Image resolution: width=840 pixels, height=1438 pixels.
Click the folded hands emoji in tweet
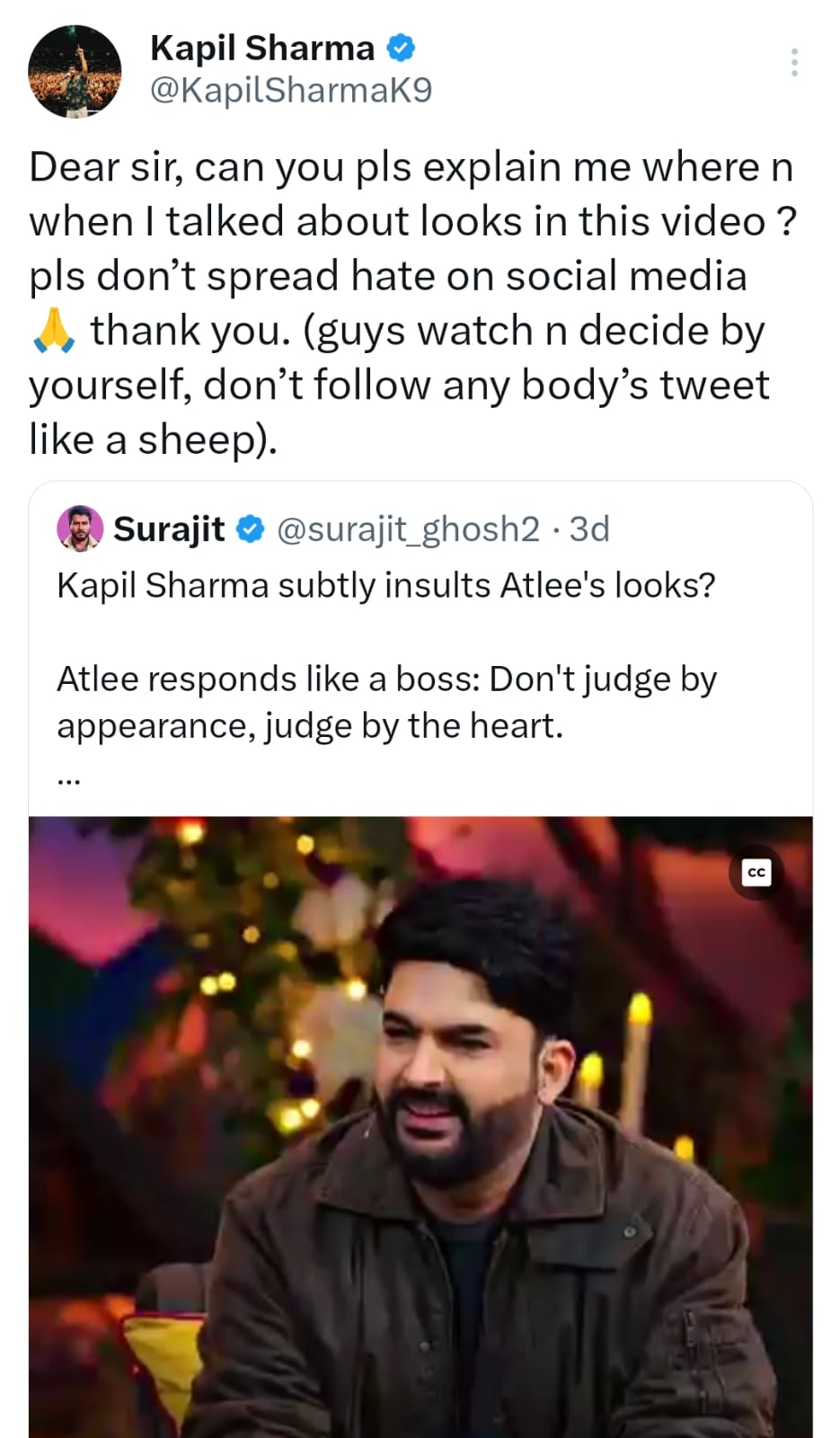tap(53, 330)
